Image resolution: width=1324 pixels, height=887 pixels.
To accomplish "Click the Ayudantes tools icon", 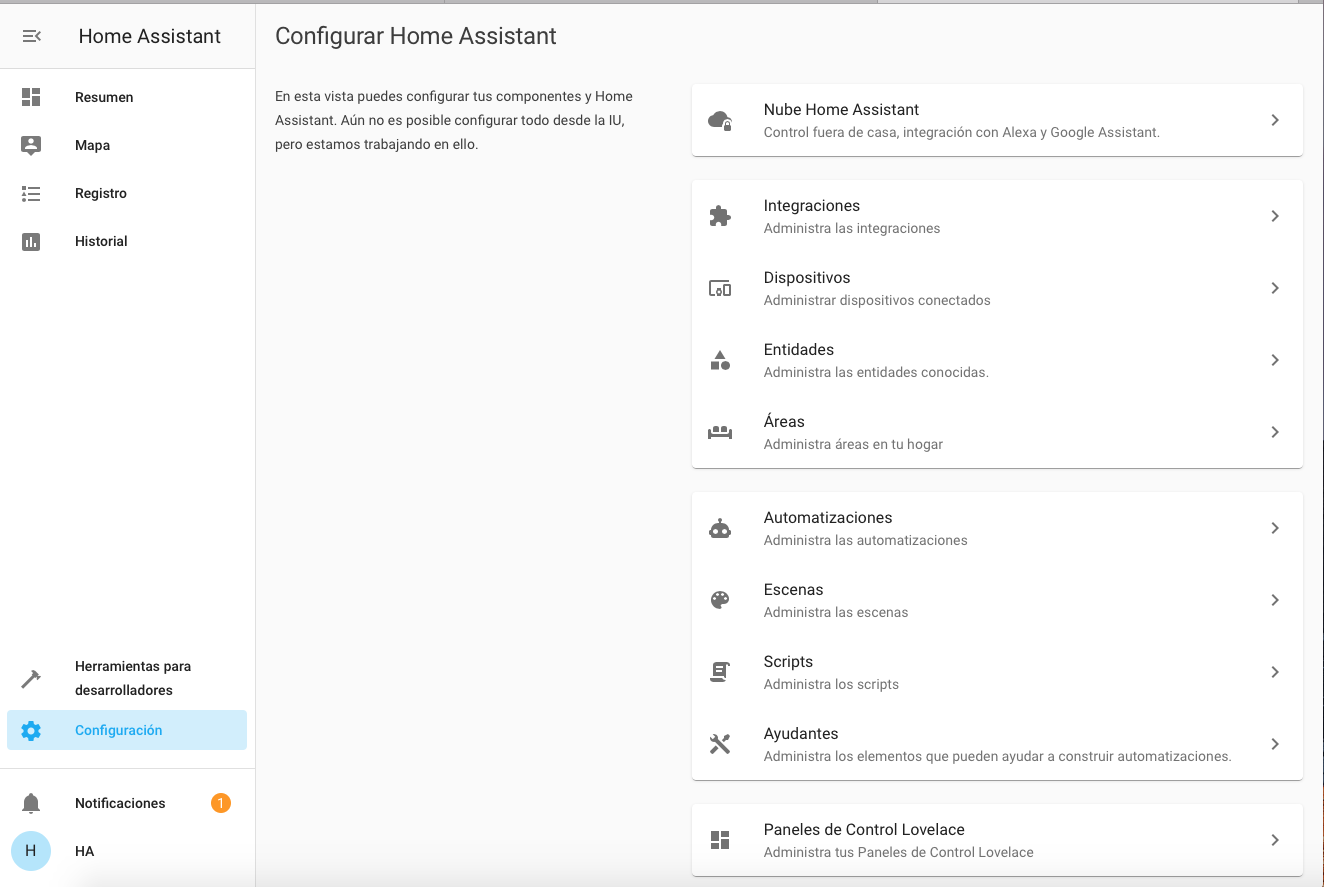I will tap(720, 744).
